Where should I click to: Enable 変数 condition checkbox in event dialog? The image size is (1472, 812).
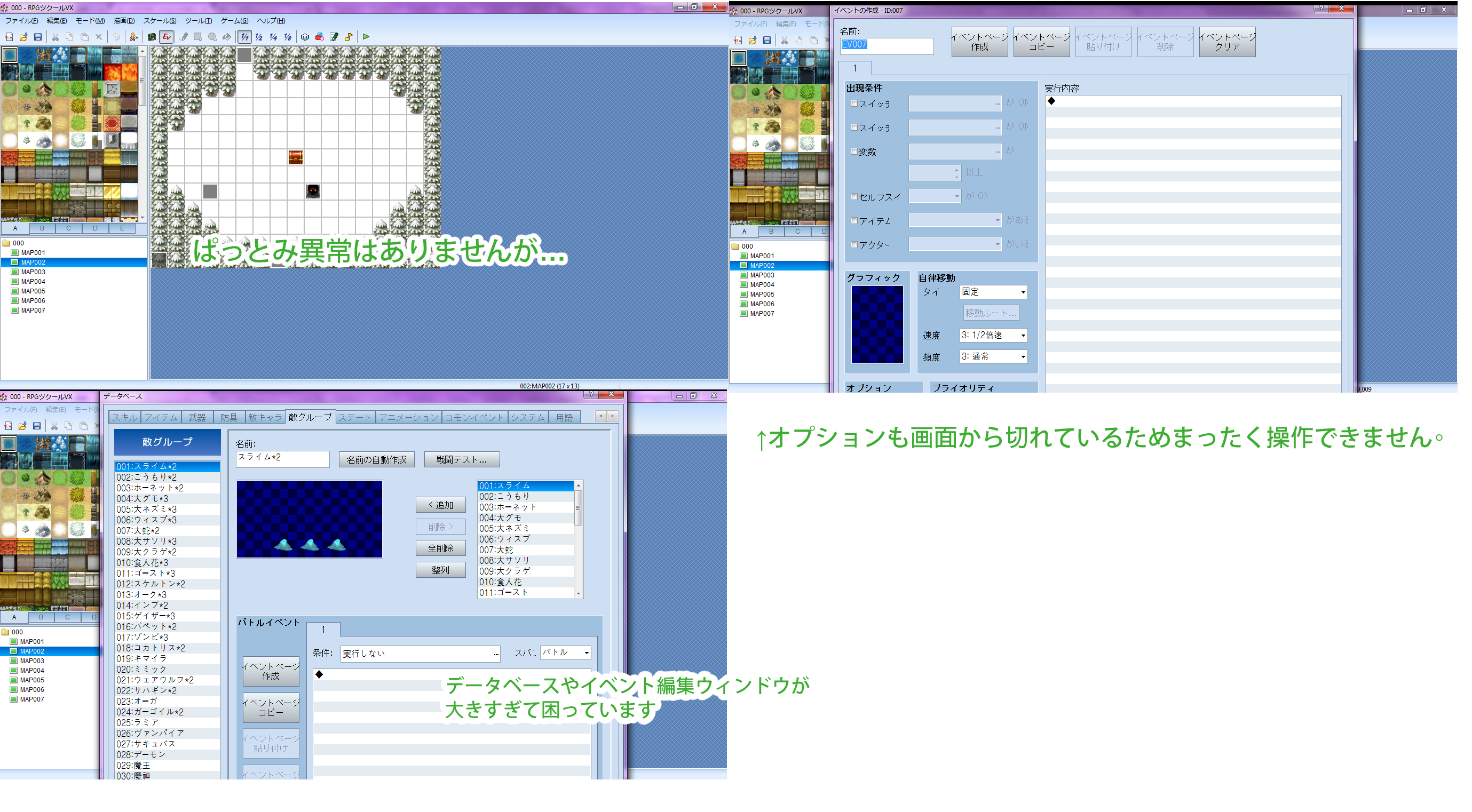click(x=854, y=152)
